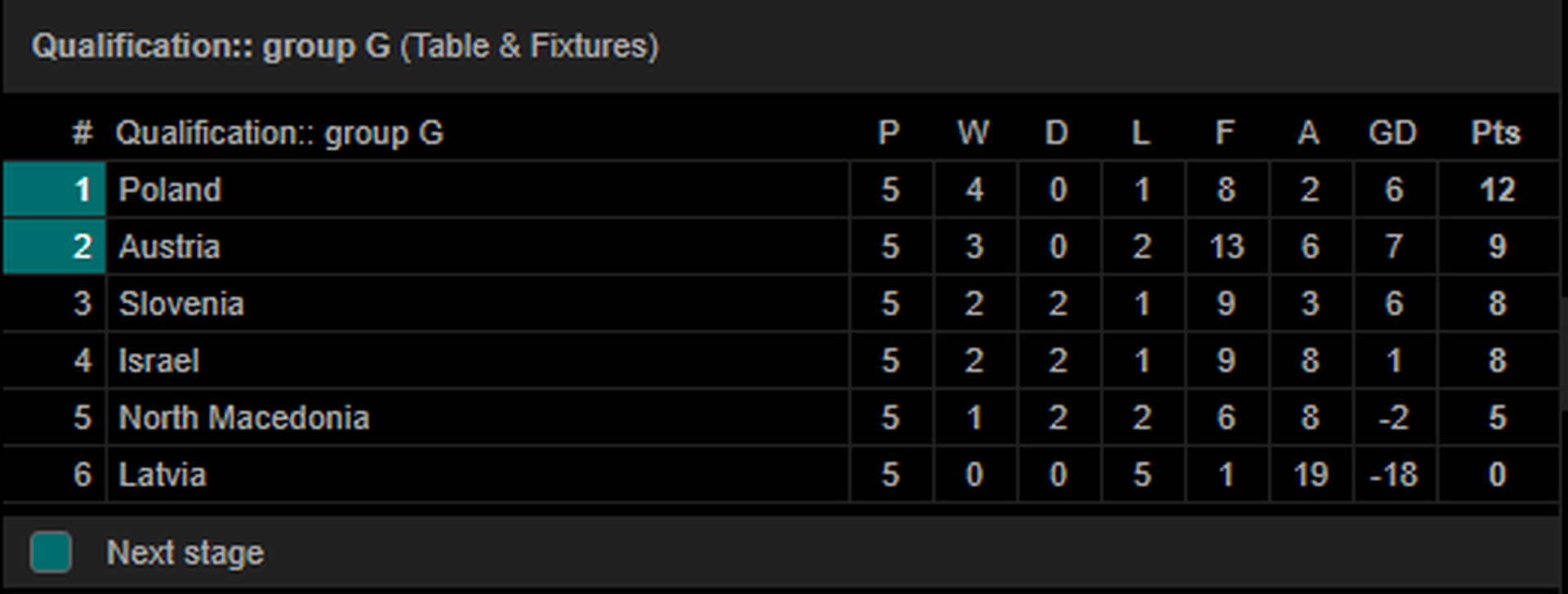The image size is (1568, 594).
Task: Click the Pts column header
Action: 1495,132
